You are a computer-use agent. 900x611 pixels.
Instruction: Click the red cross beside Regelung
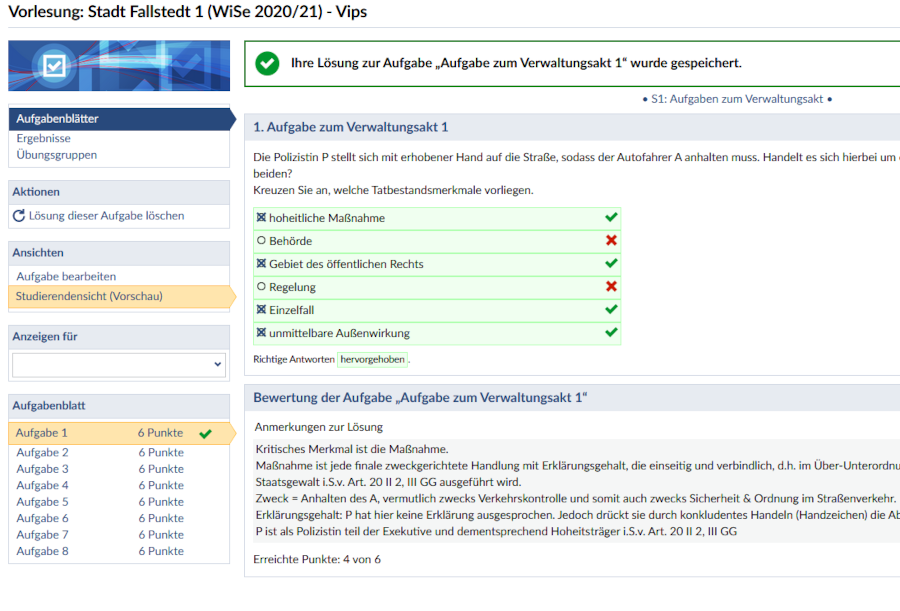point(613,286)
